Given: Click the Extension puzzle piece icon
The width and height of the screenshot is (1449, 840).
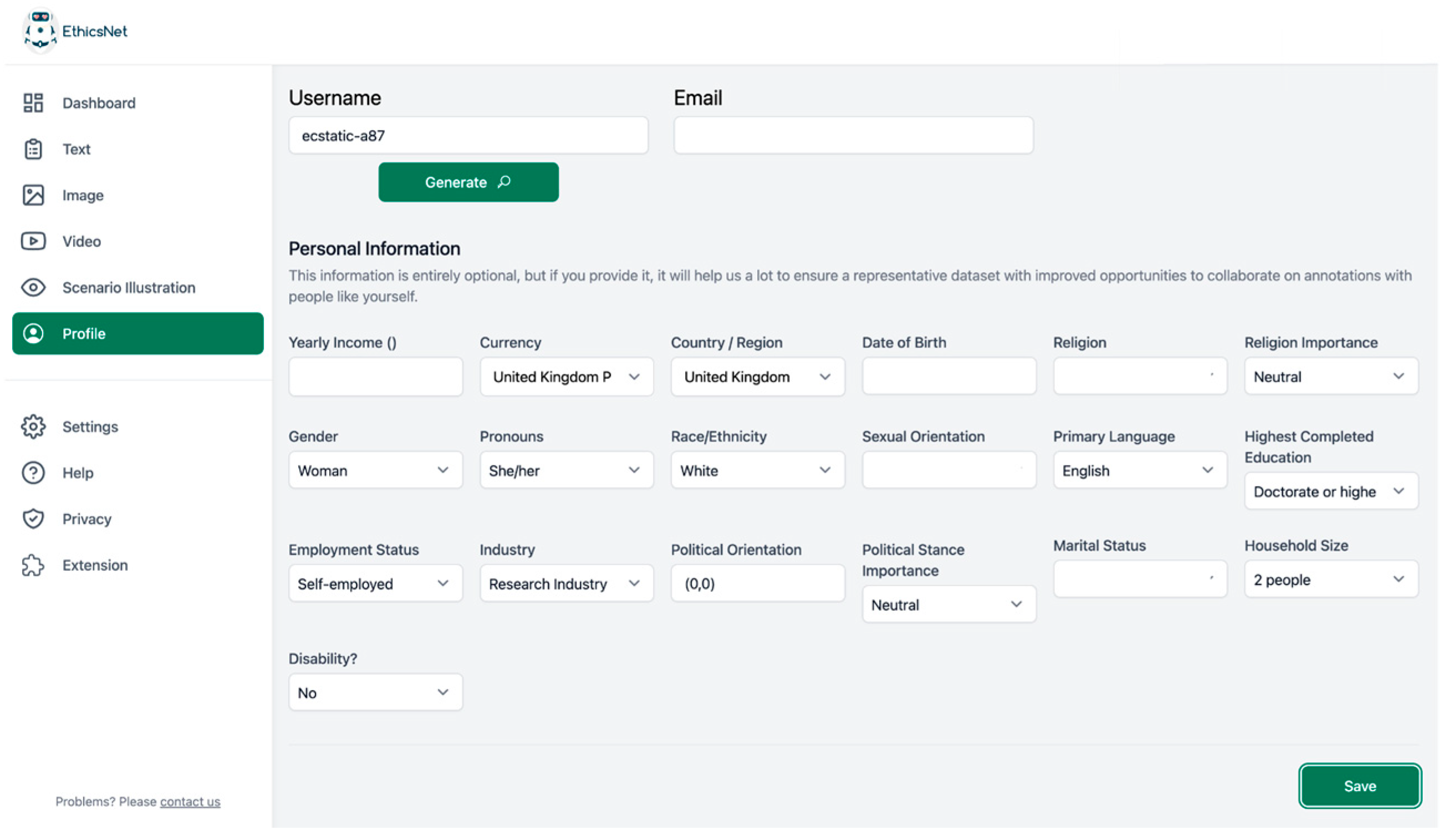Looking at the screenshot, I should 33,565.
